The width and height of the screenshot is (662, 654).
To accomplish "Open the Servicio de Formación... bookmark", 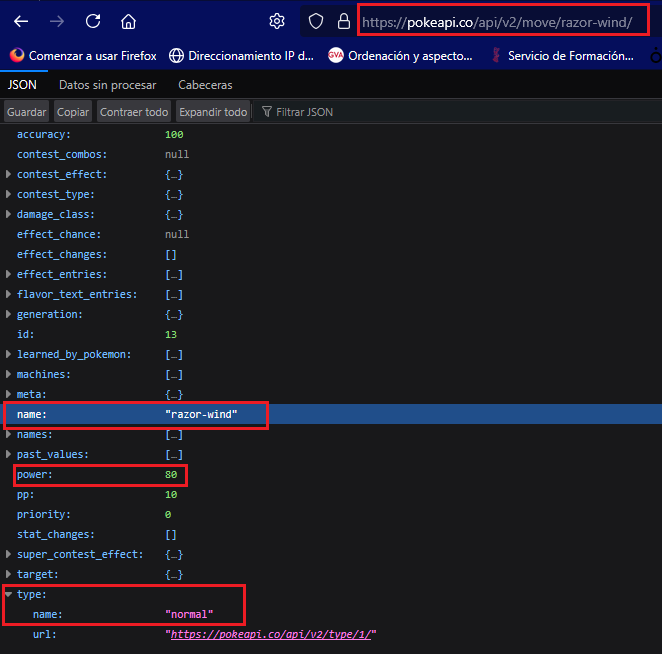I will pyautogui.click(x=563, y=56).
